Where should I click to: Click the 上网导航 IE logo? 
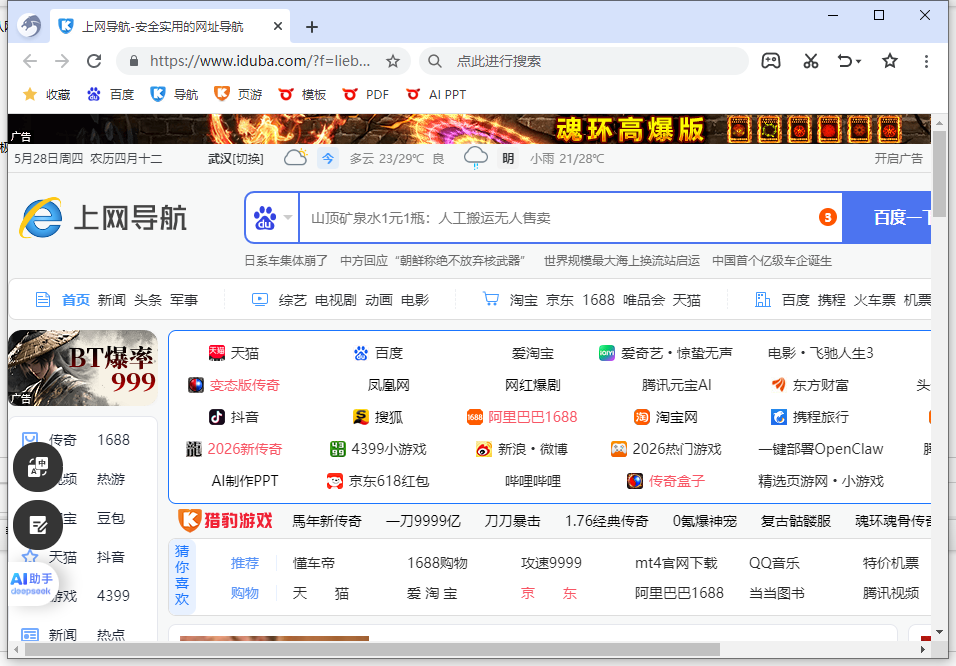(x=103, y=218)
